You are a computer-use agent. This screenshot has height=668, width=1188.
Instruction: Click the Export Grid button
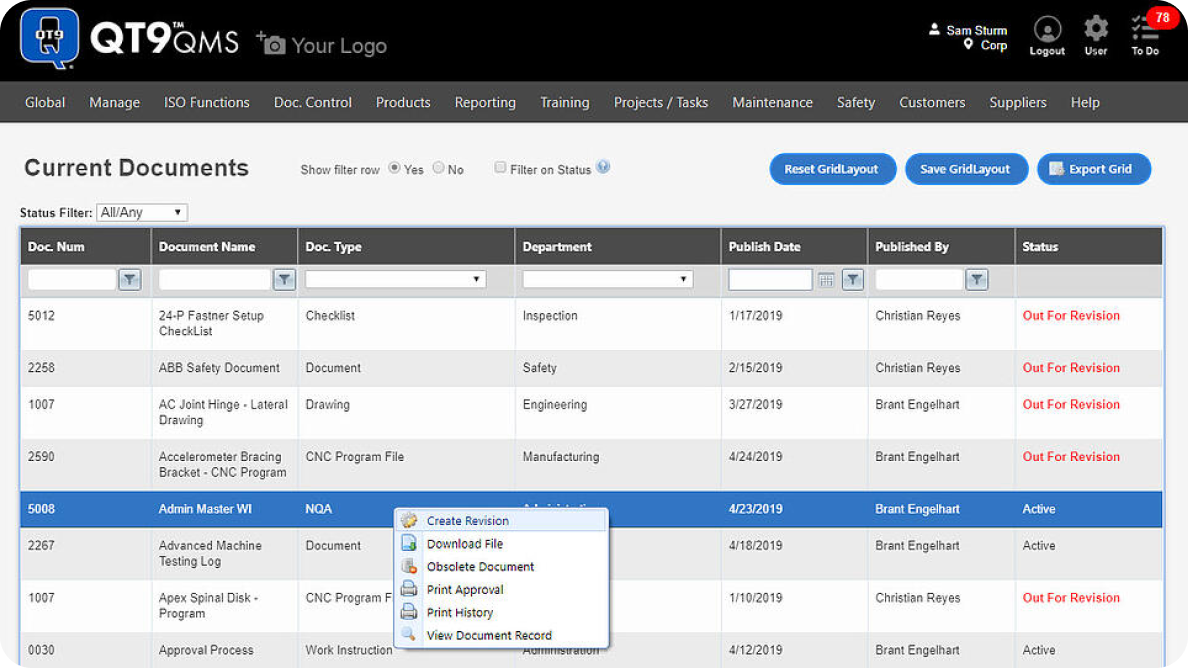click(1093, 169)
